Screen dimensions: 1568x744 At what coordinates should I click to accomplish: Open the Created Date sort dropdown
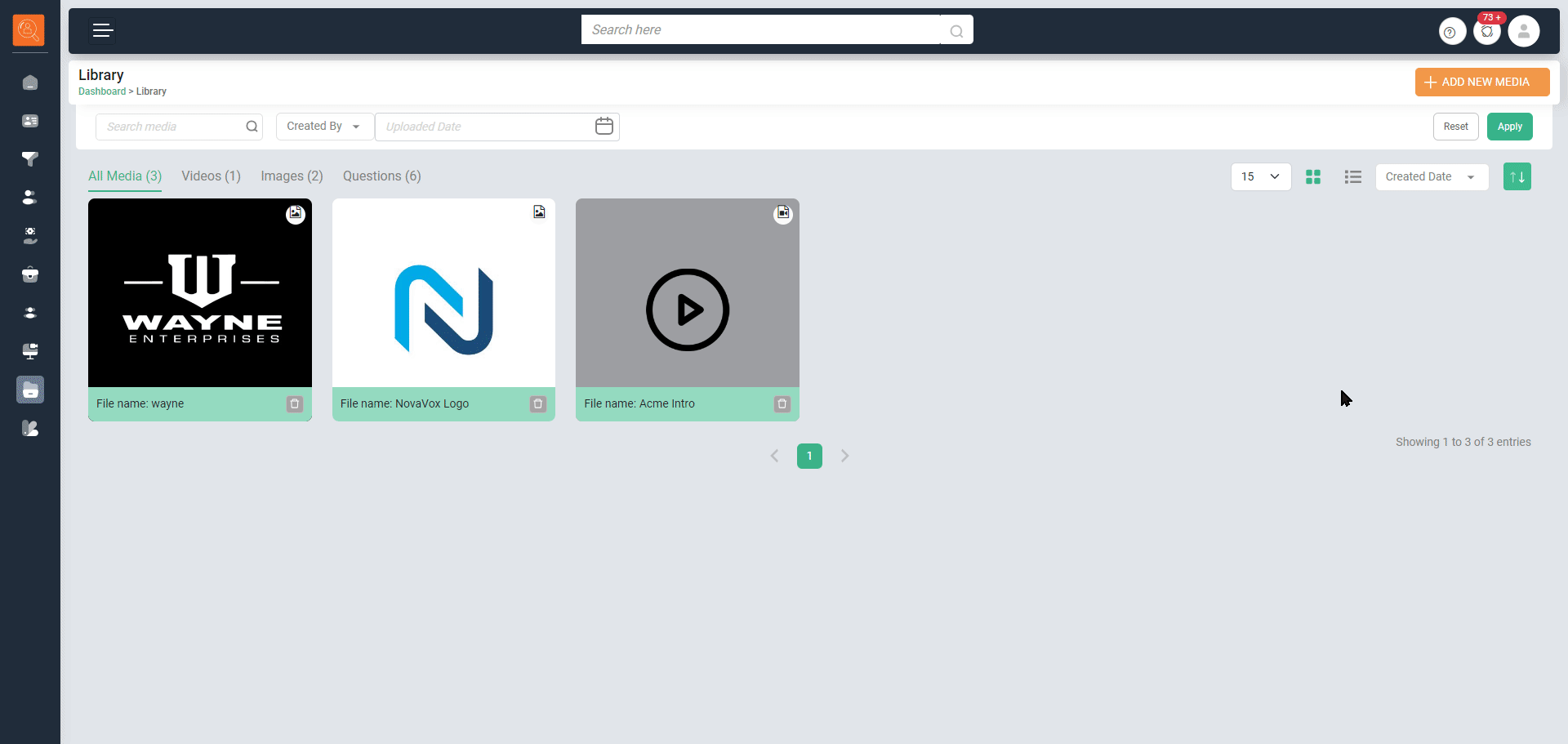1431,177
